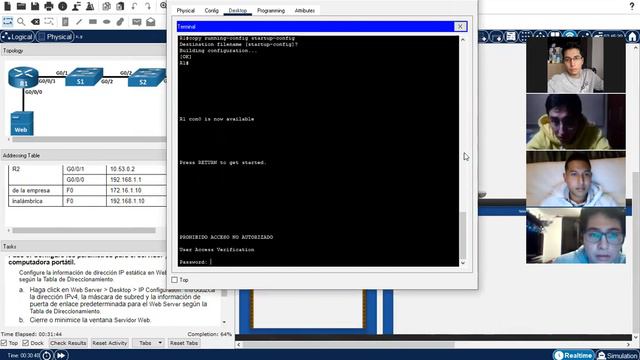Click the Fast Forward Time icon
640x360 pixels.
(61, 355)
